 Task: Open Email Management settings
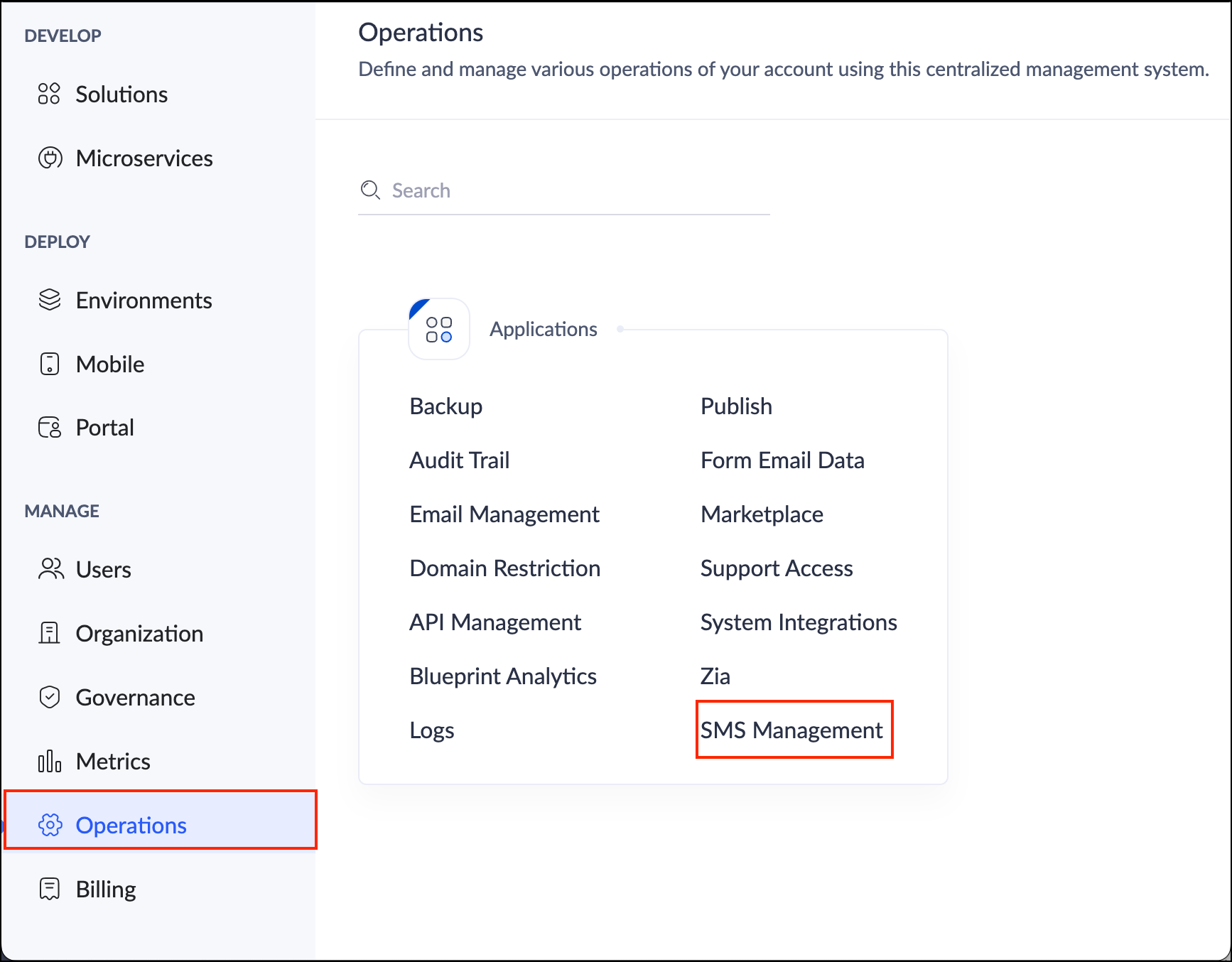tap(504, 514)
